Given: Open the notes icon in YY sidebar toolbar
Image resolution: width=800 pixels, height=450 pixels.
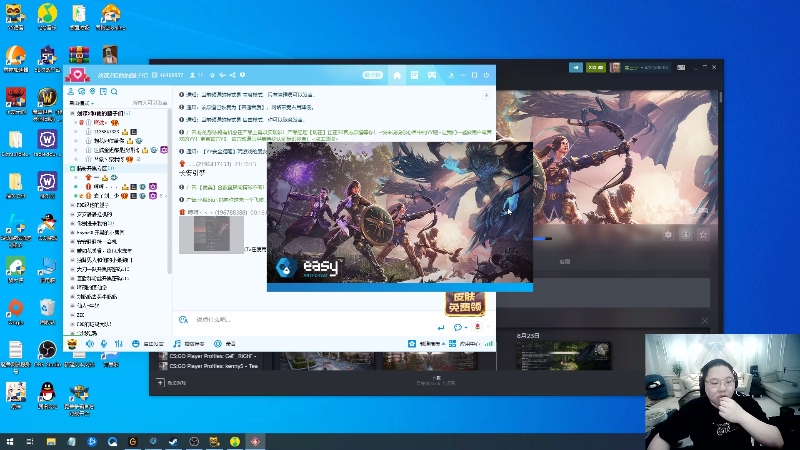Looking at the screenshot, I should tap(103, 91).
